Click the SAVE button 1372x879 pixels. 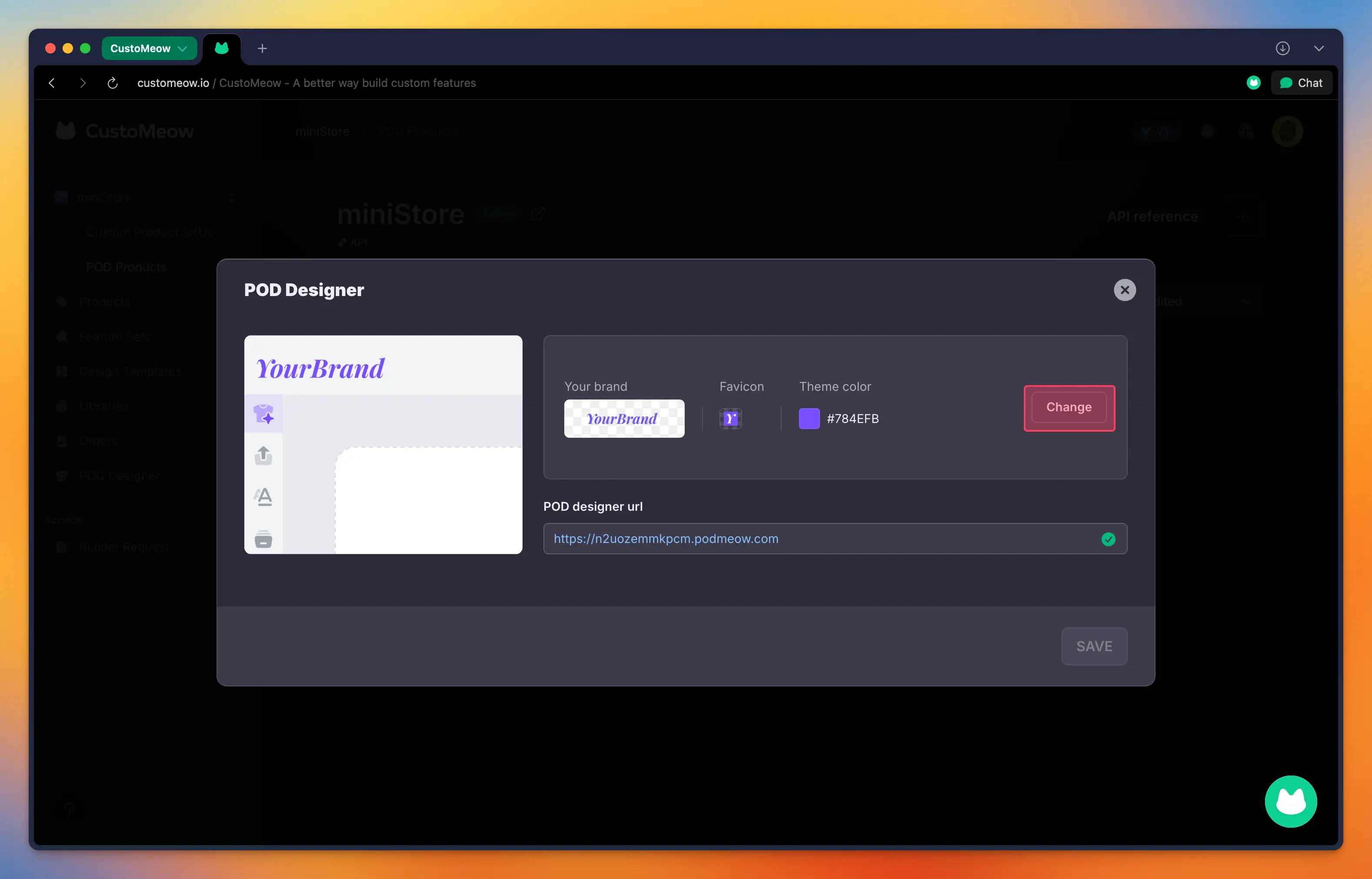click(x=1093, y=646)
